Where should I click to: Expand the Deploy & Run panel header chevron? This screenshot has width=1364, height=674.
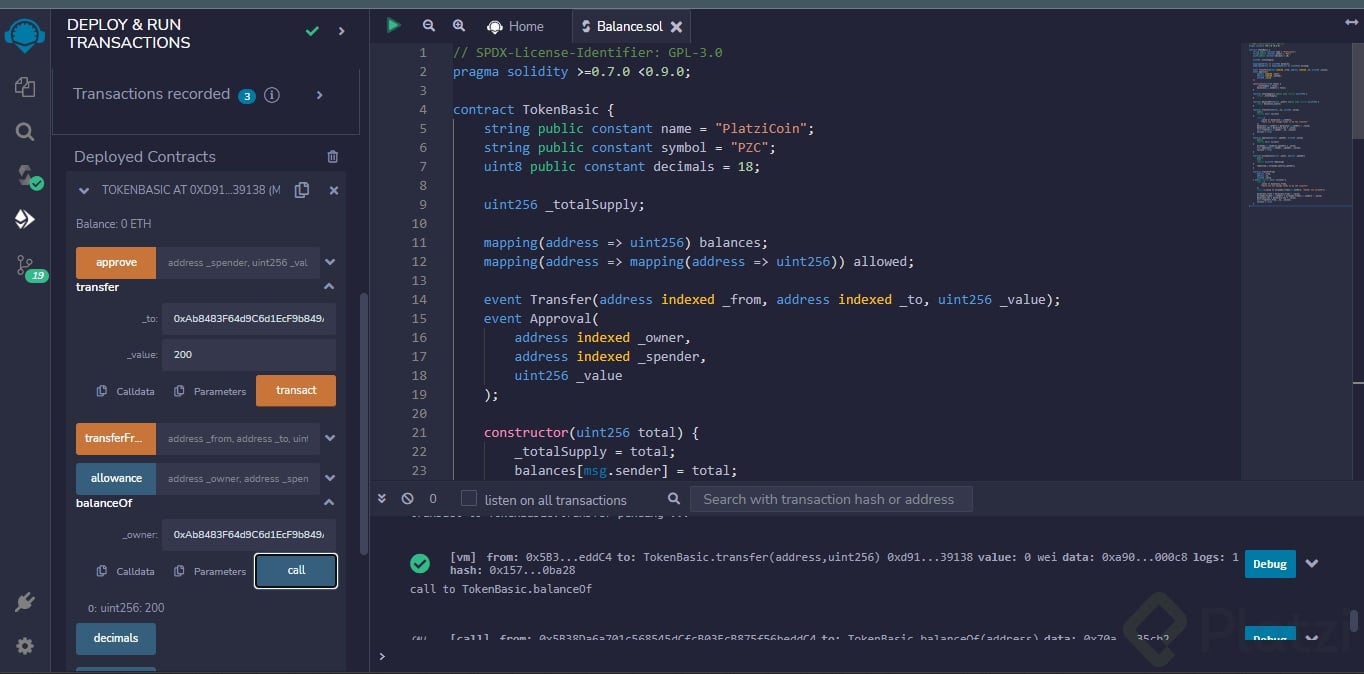coord(341,32)
